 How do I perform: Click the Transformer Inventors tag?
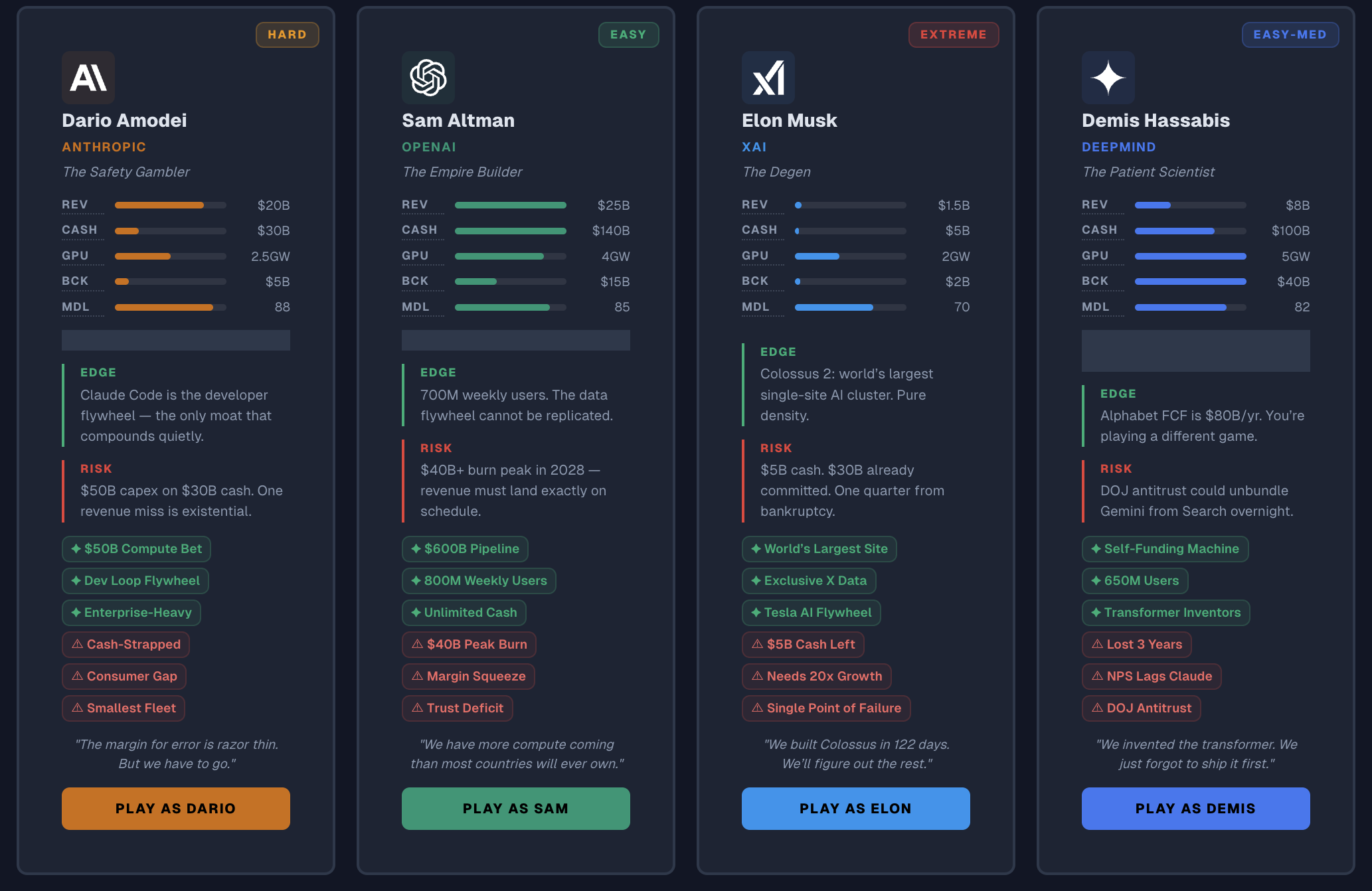tap(1165, 613)
